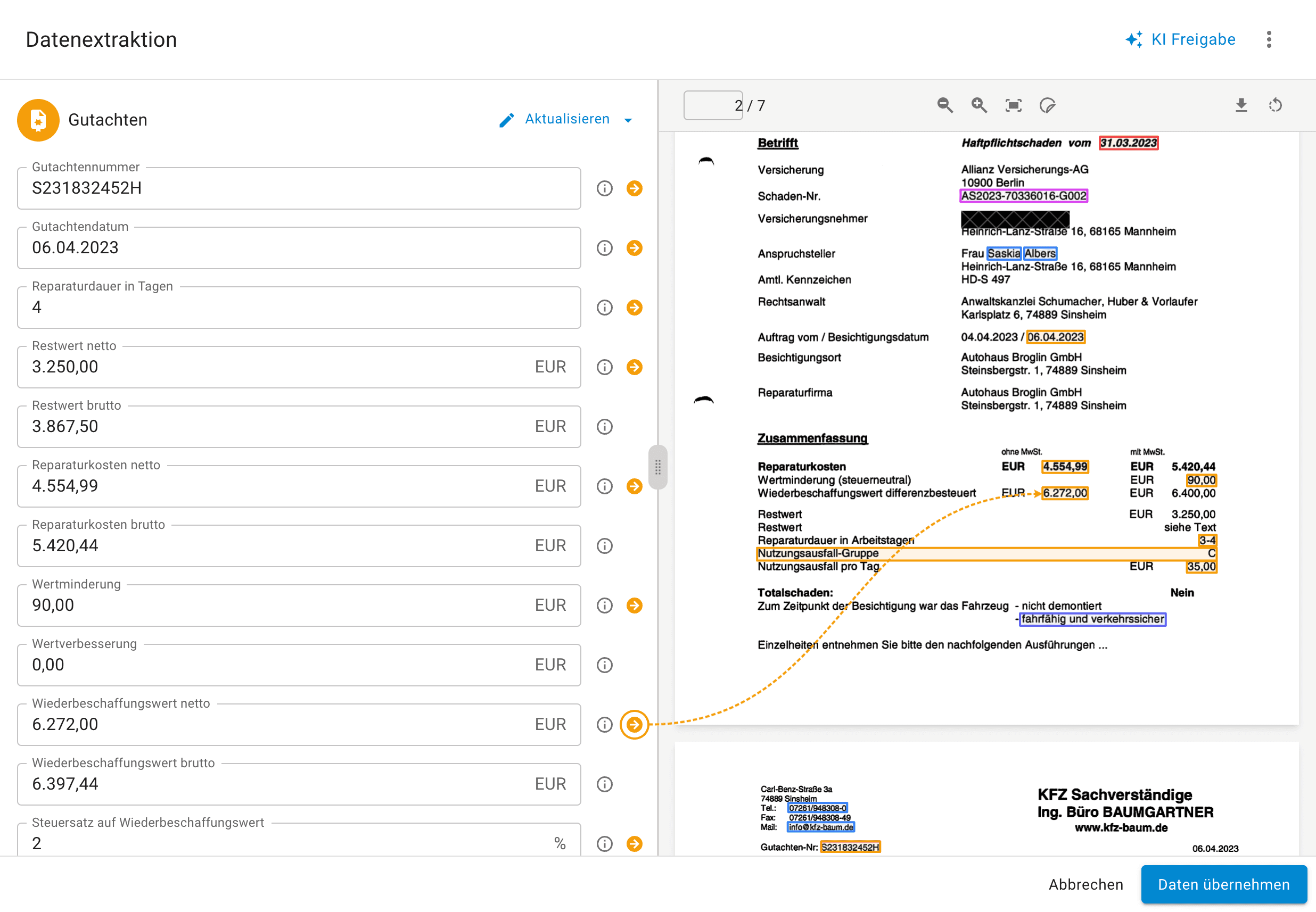Click orange arrow for Wiederbeschaffungswert netto
The image size is (1316, 912).
point(634,725)
